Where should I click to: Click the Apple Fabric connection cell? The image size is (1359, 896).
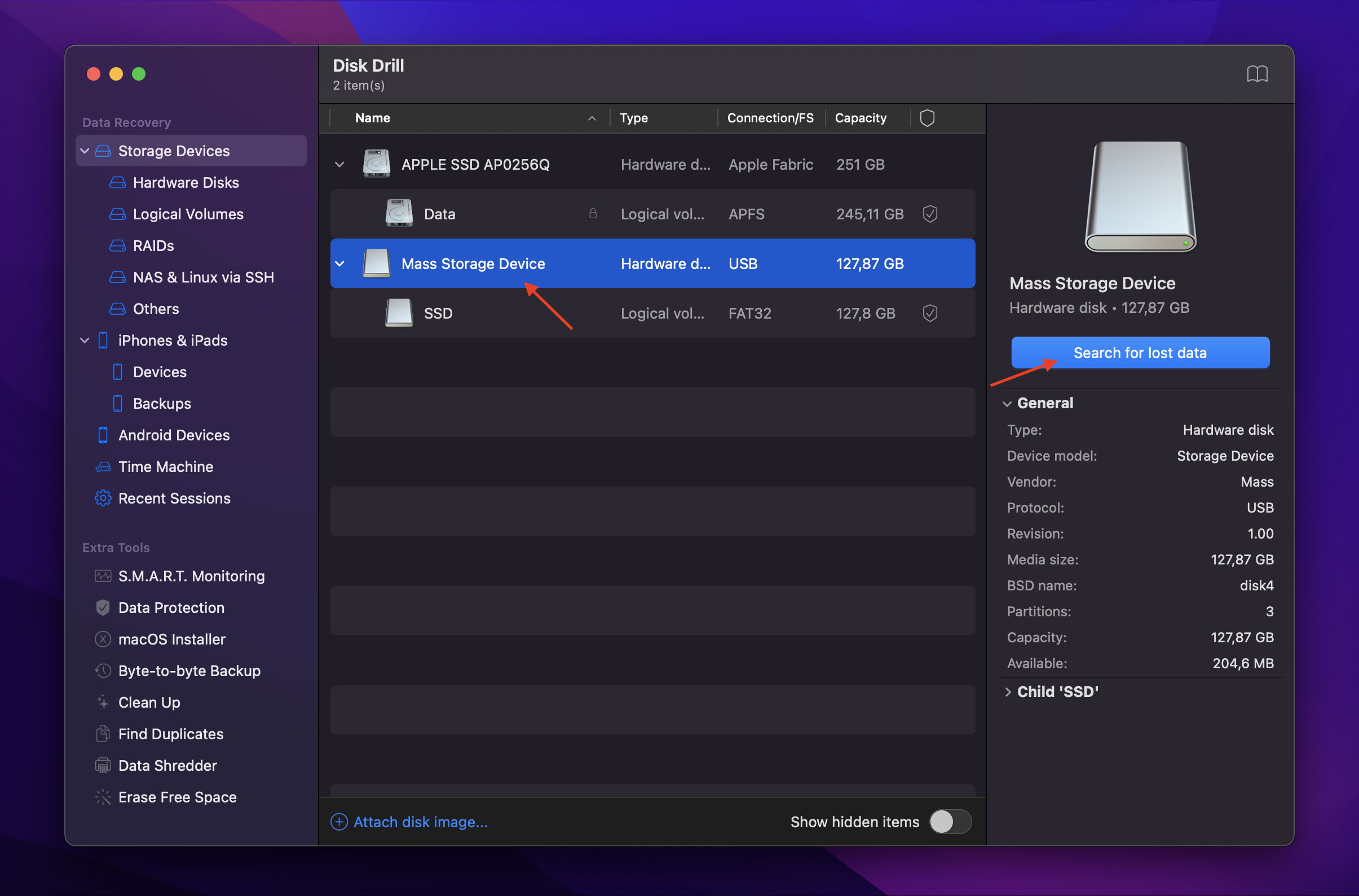pyautogui.click(x=770, y=165)
